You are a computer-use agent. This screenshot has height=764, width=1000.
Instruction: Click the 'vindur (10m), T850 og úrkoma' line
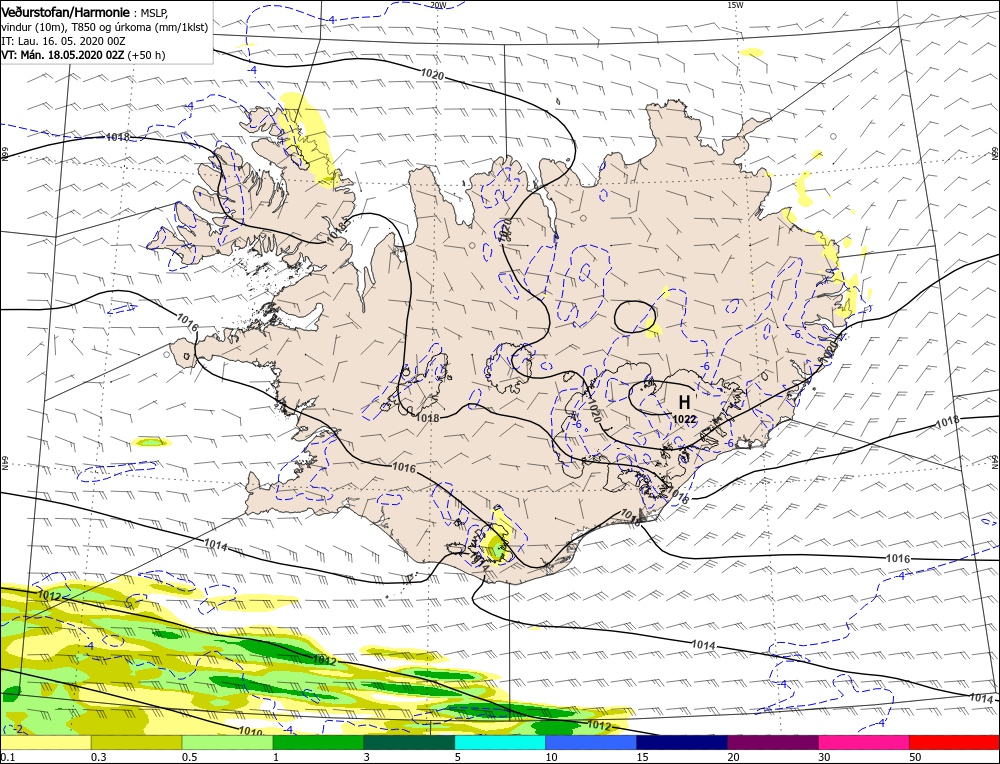point(105,27)
